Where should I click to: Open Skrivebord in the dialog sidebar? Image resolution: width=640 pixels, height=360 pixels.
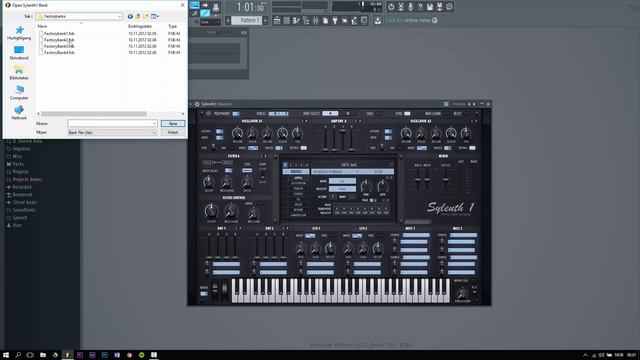19,53
